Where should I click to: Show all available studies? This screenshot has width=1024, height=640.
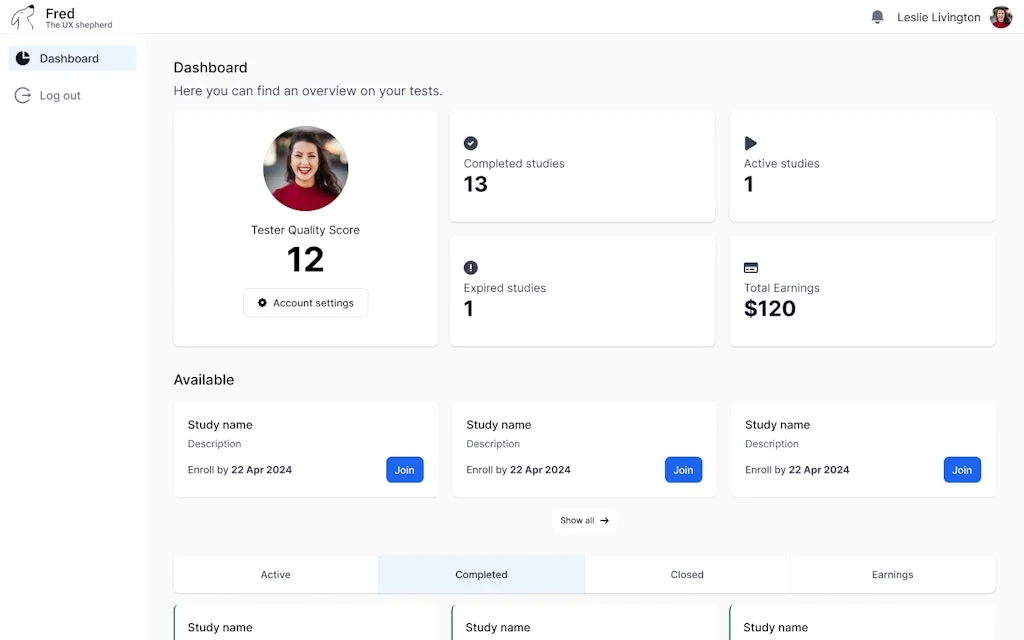[x=584, y=520]
